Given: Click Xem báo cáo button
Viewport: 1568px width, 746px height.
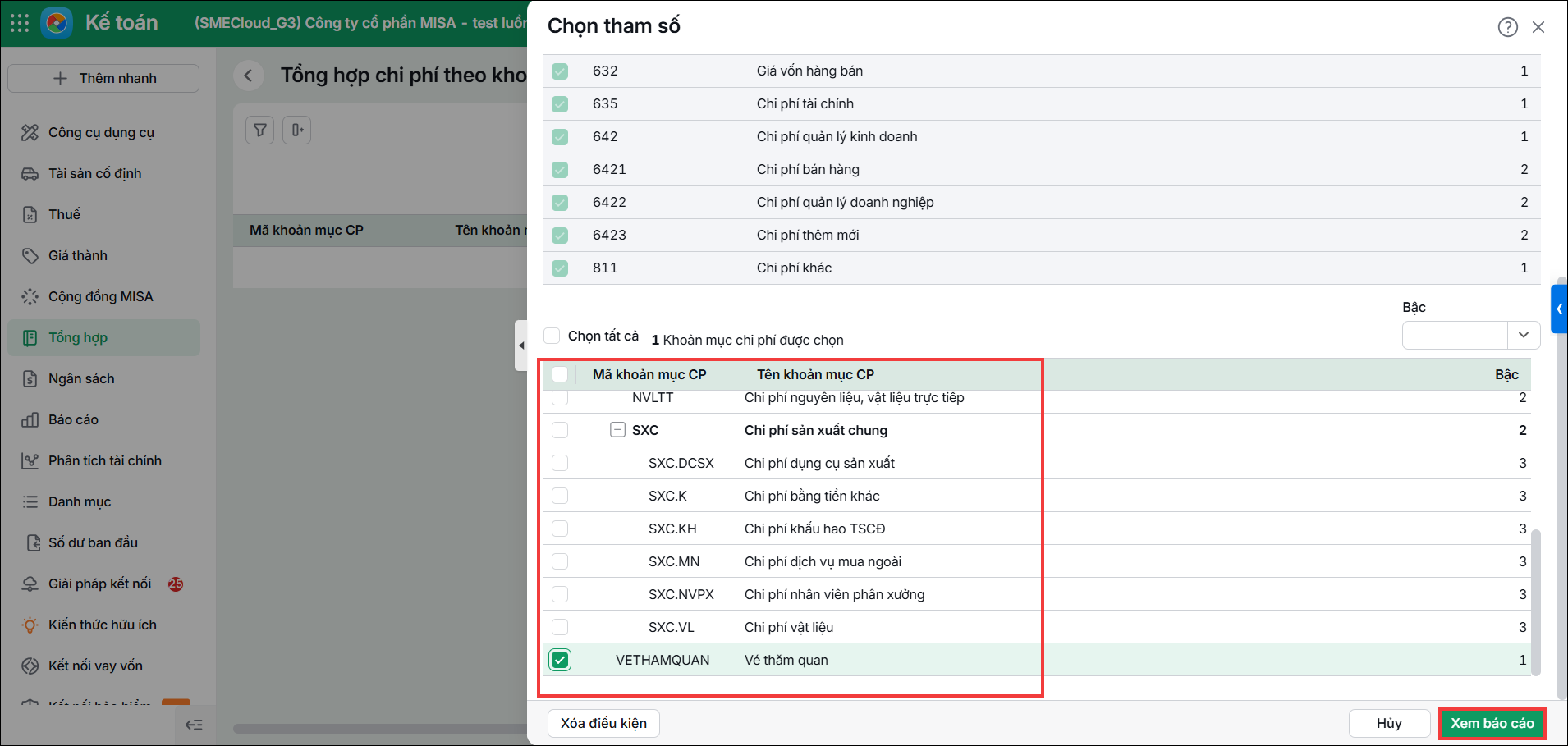Looking at the screenshot, I should pyautogui.click(x=1492, y=723).
